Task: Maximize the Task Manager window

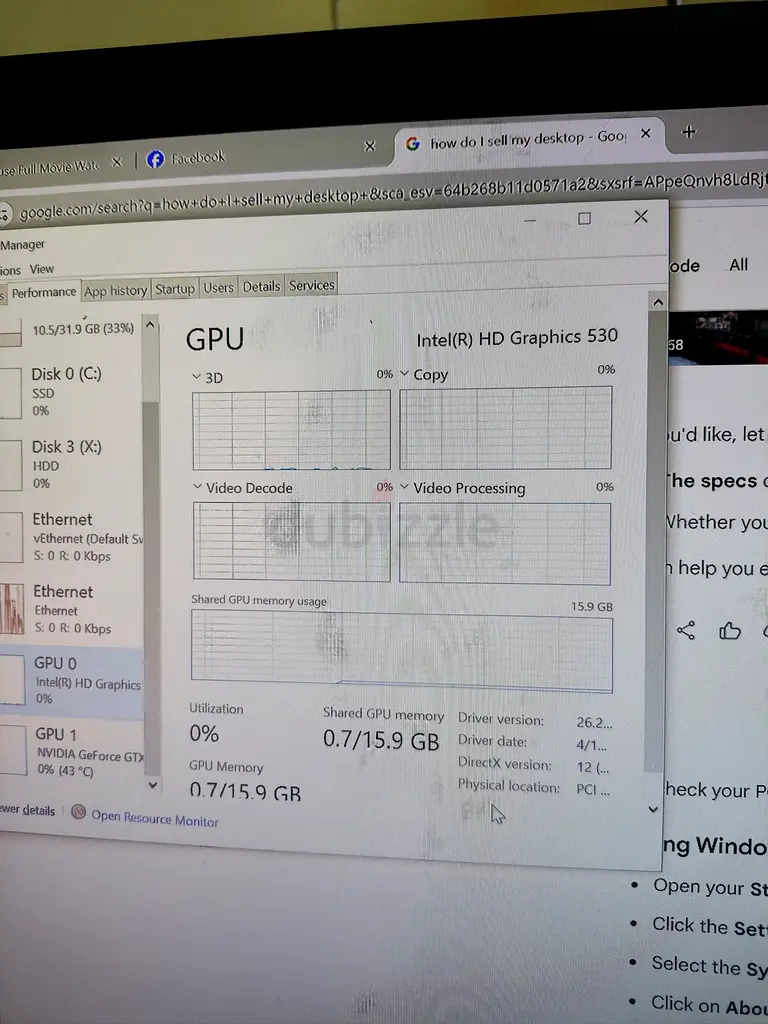Action: (584, 219)
